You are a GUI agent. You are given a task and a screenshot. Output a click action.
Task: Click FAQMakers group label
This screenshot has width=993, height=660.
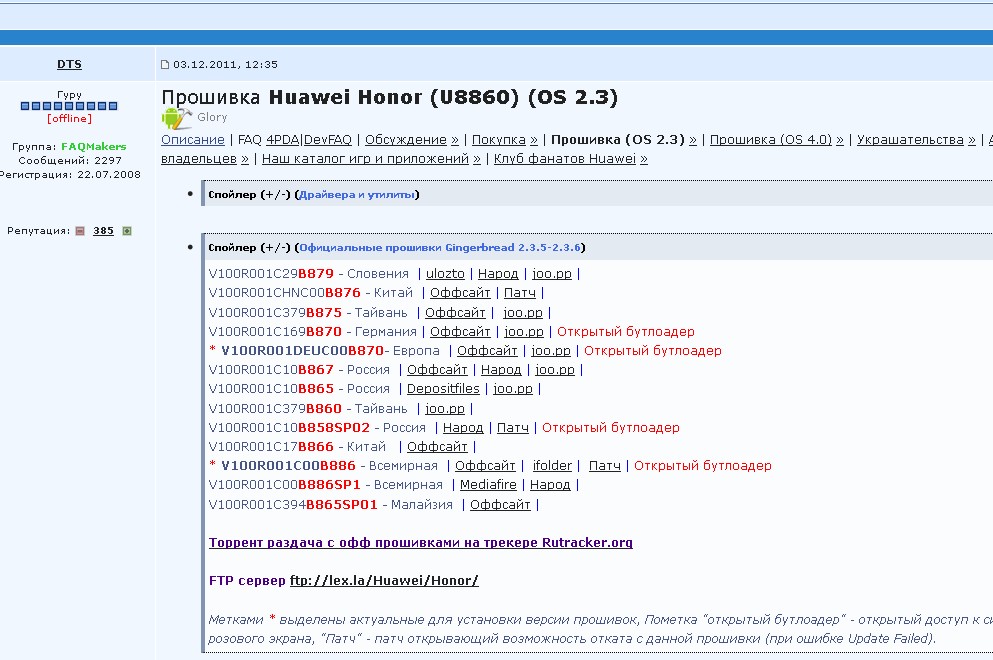[x=94, y=146]
